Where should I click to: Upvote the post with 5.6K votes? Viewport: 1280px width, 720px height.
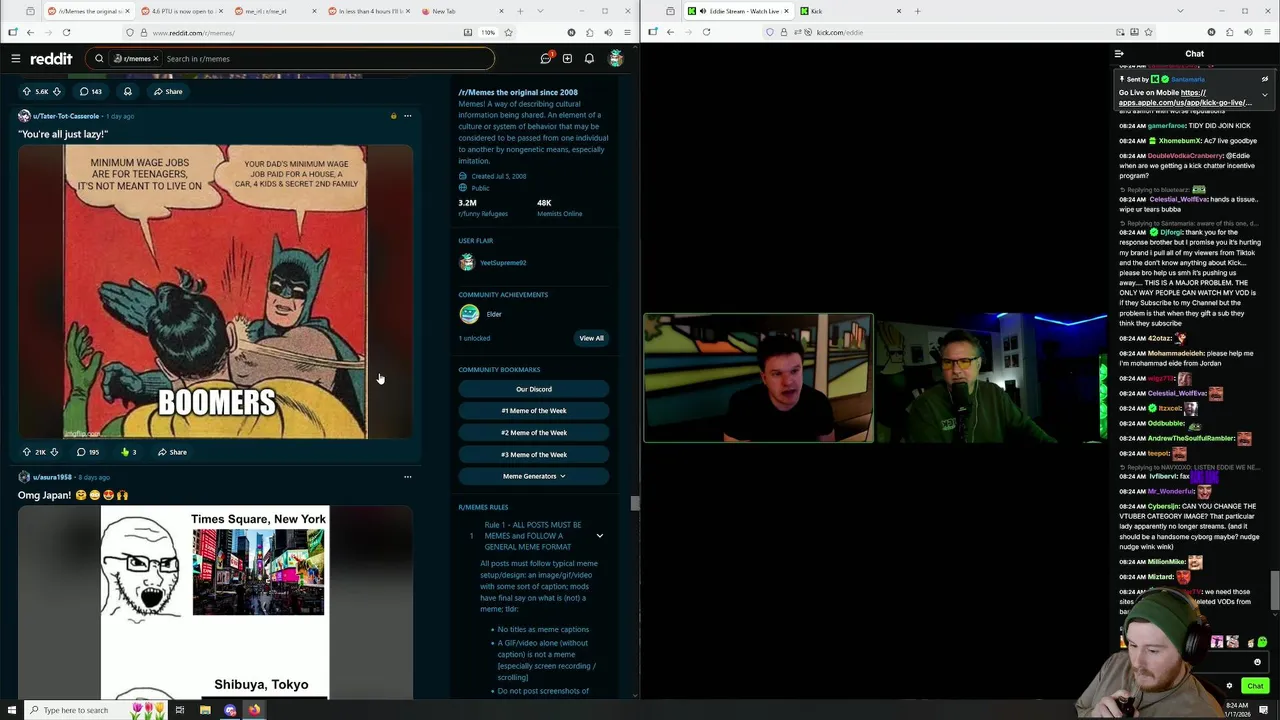tap(27, 91)
